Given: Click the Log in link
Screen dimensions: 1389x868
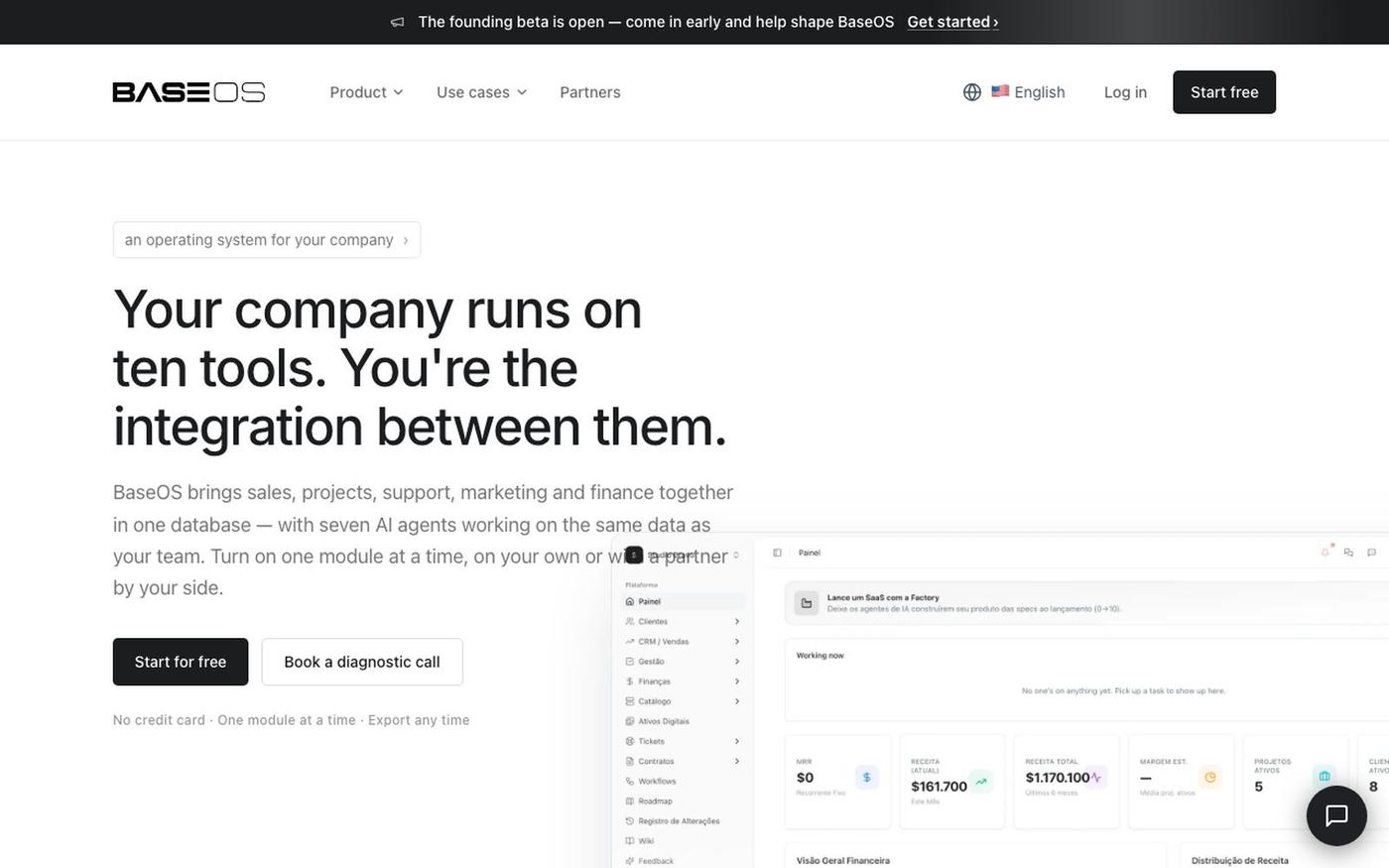Looking at the screenshot, I should [x=1125, y=92].
